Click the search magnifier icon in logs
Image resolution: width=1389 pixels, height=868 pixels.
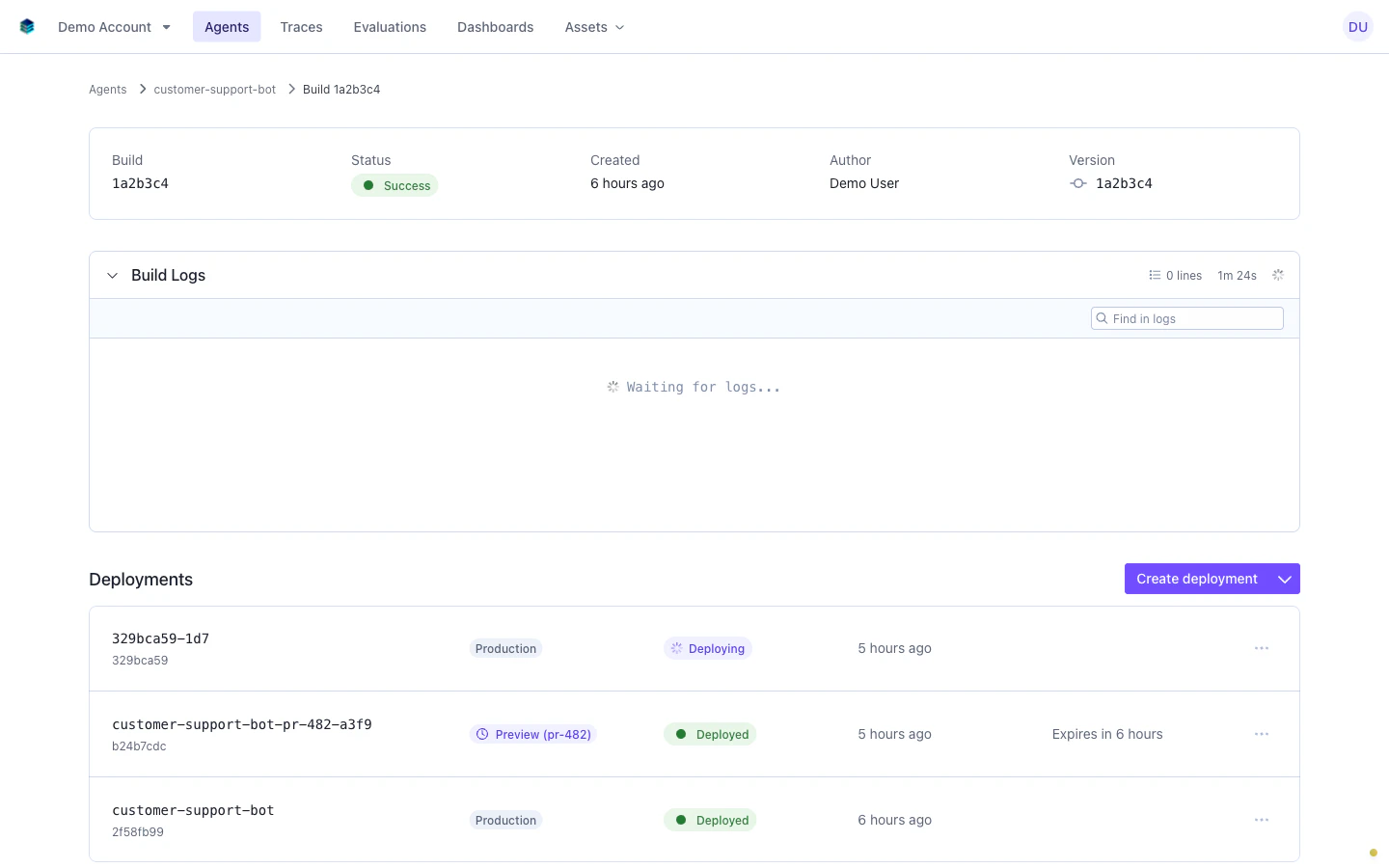pos(1102,318)
